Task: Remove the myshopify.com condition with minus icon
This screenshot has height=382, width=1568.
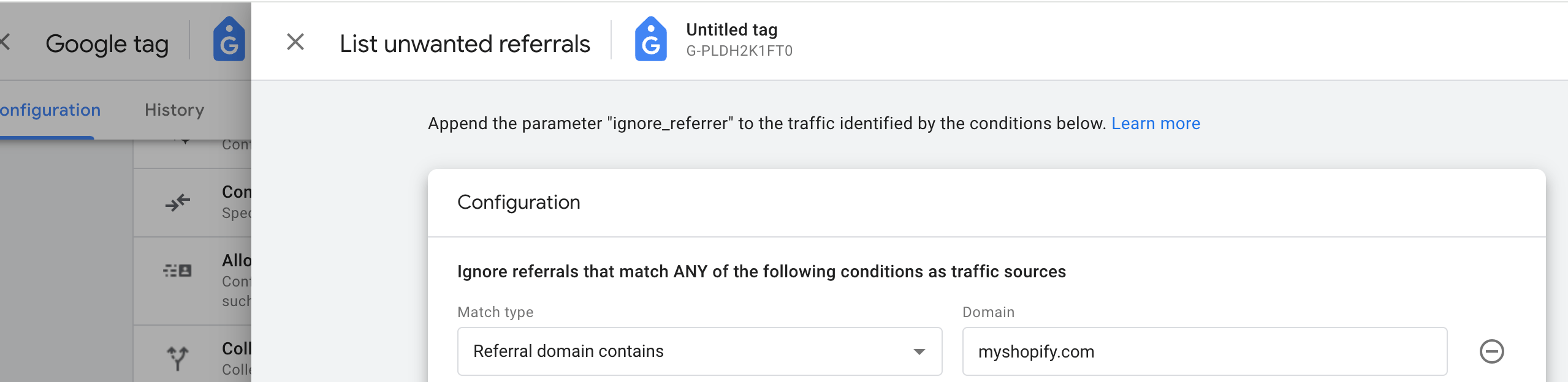Action: coord(1492,351)
